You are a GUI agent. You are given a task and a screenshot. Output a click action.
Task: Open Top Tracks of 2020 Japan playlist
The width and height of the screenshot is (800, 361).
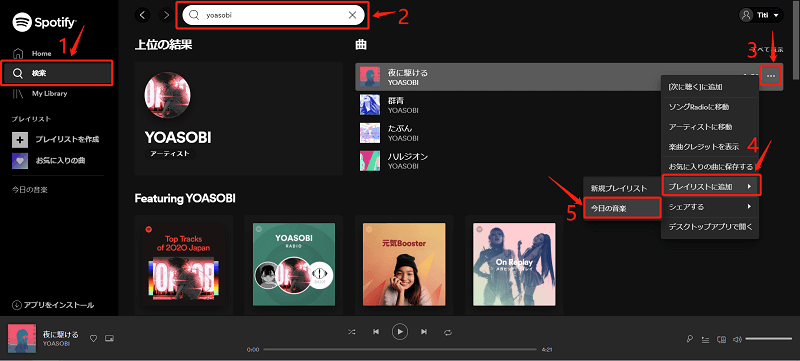pyautogui.click(x=184, y=265)
